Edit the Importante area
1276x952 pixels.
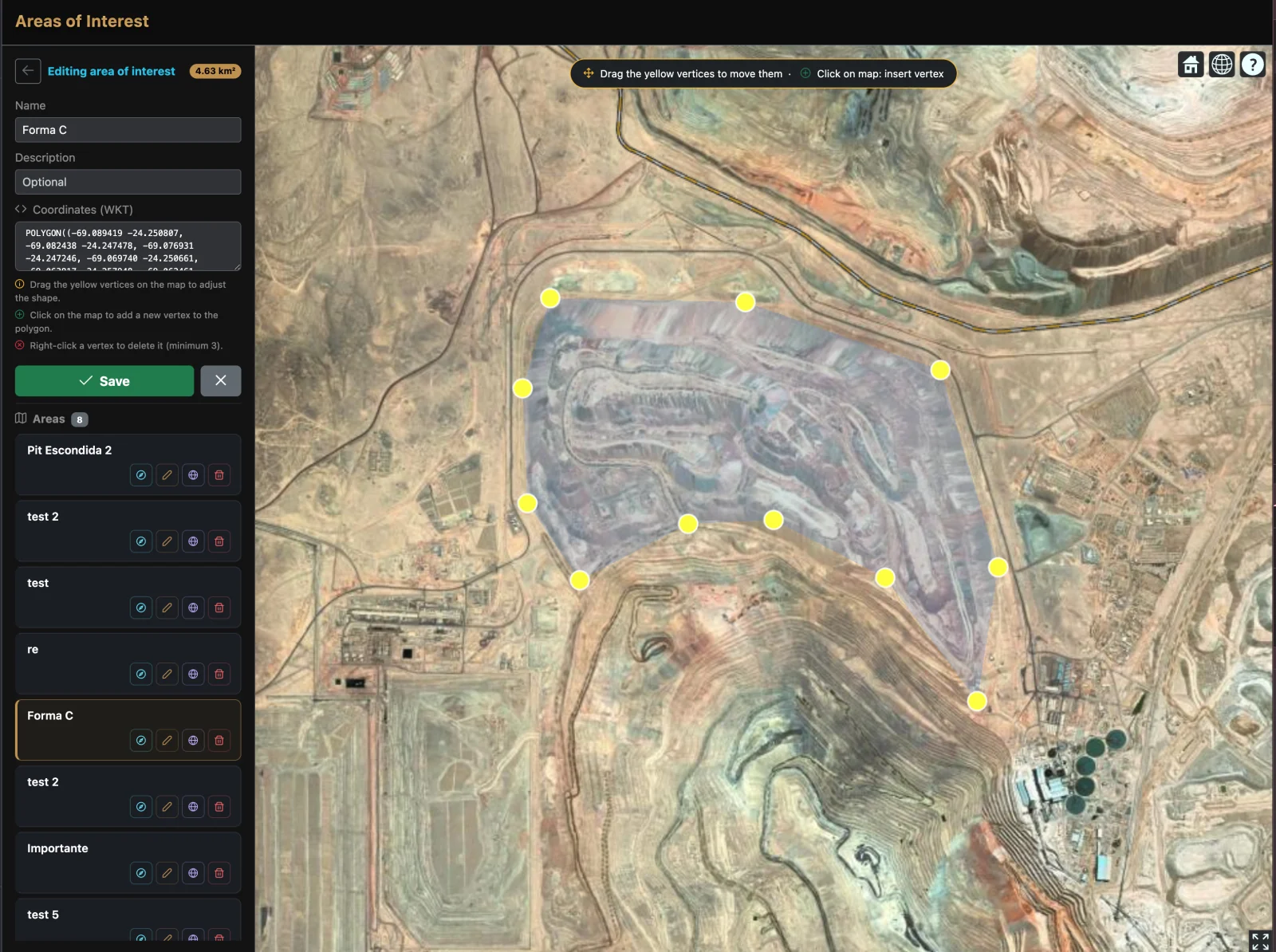pyautogui.click(x=167, y=873)
